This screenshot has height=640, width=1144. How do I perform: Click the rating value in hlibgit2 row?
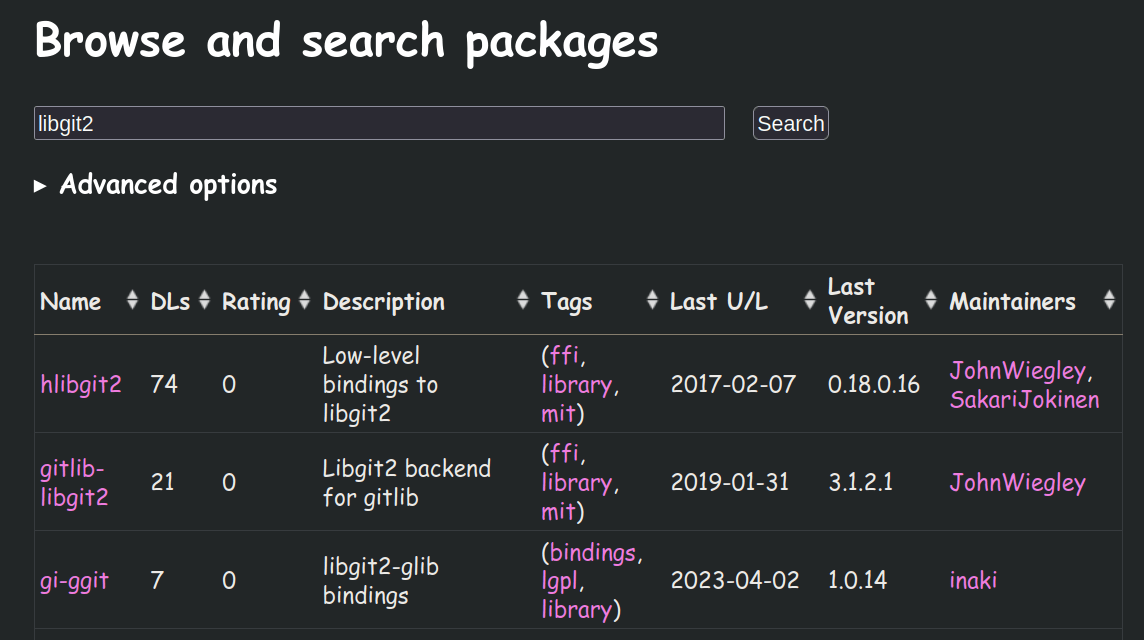click(x=229, y=384)
